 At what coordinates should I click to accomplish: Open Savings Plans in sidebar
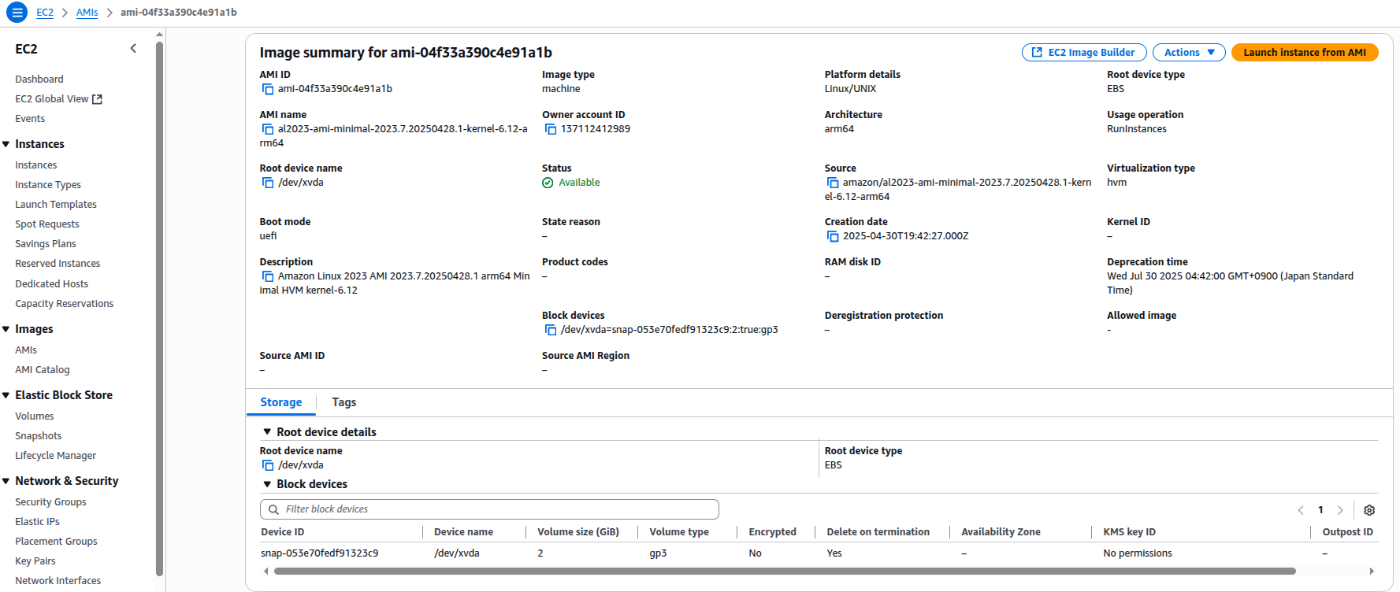tap(45, 244)
